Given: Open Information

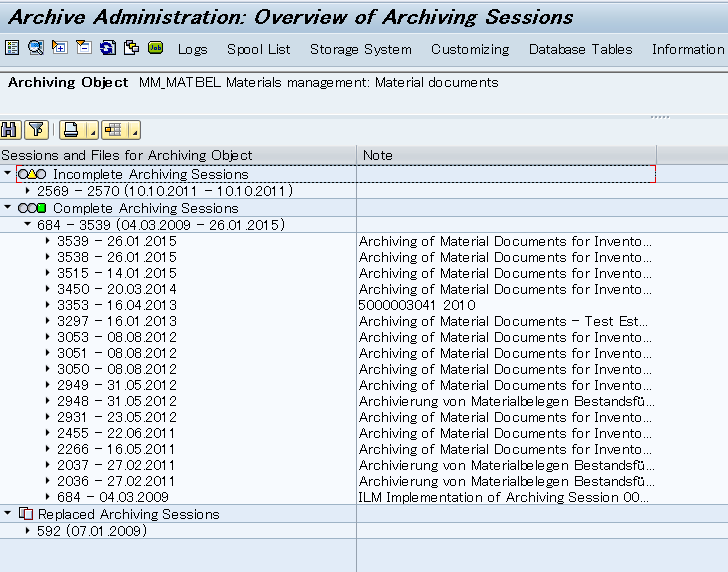Looking at the screenshot, I should coord(688,49).
